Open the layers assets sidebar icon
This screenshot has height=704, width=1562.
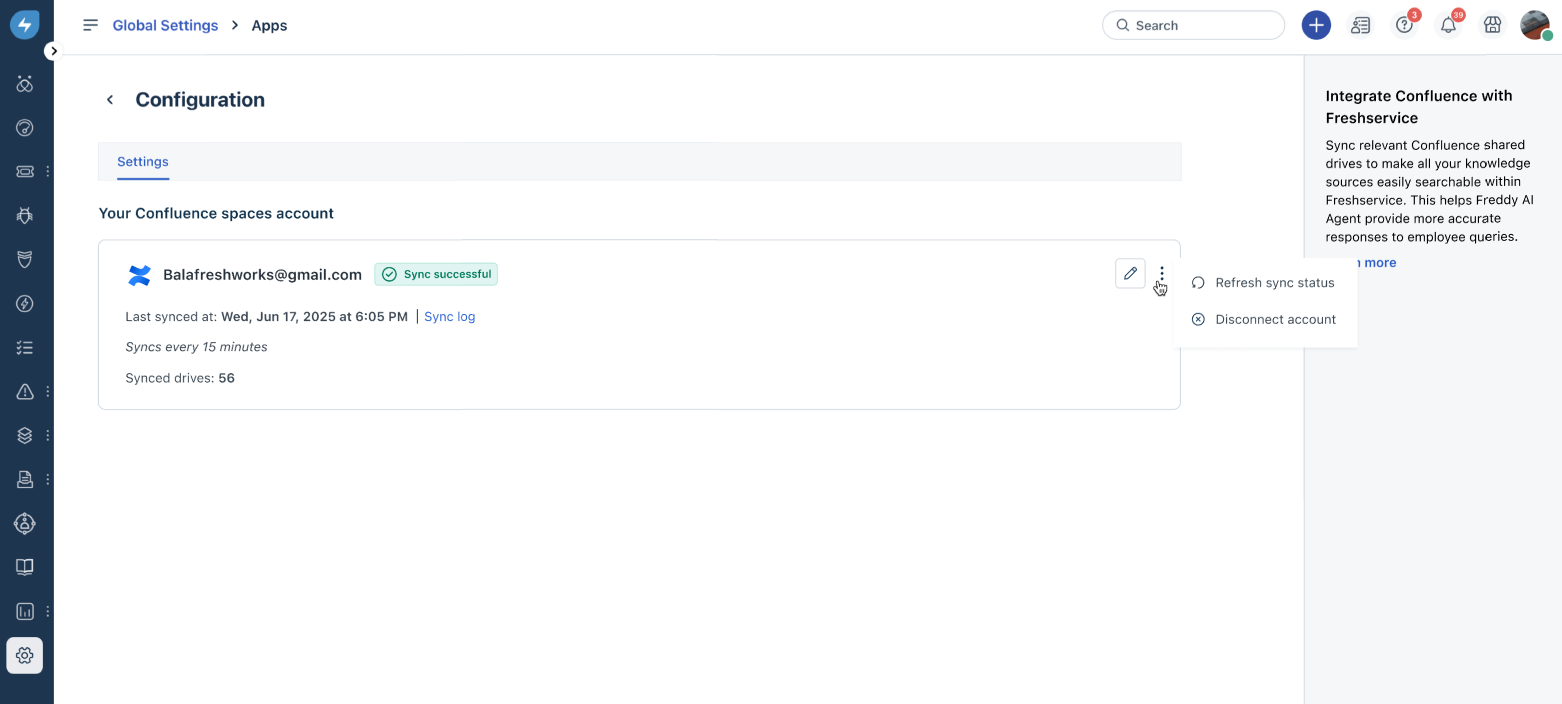coord(25,435)
